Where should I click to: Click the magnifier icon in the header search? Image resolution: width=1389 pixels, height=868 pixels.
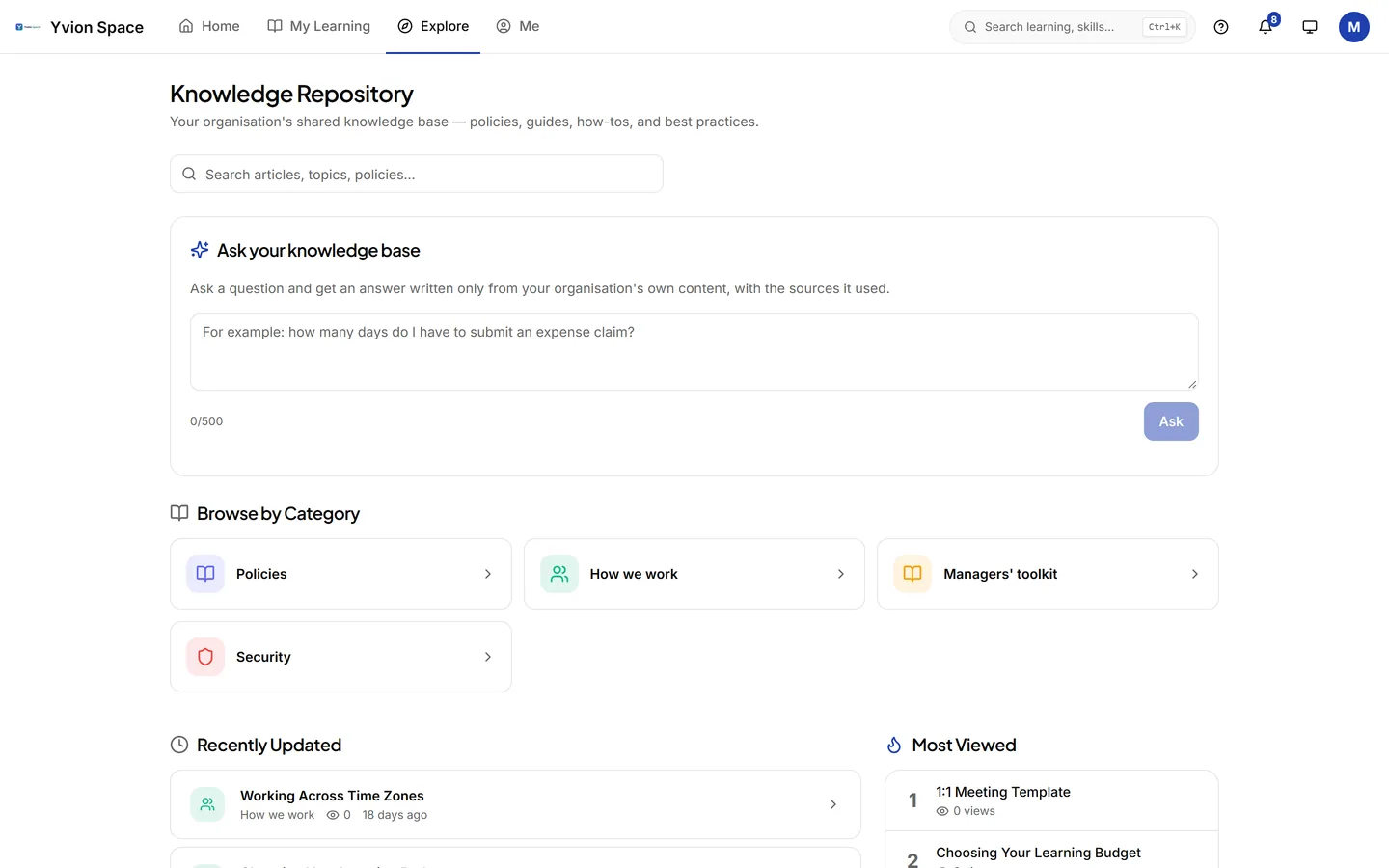pyautogui.click(x=970, y=27)
